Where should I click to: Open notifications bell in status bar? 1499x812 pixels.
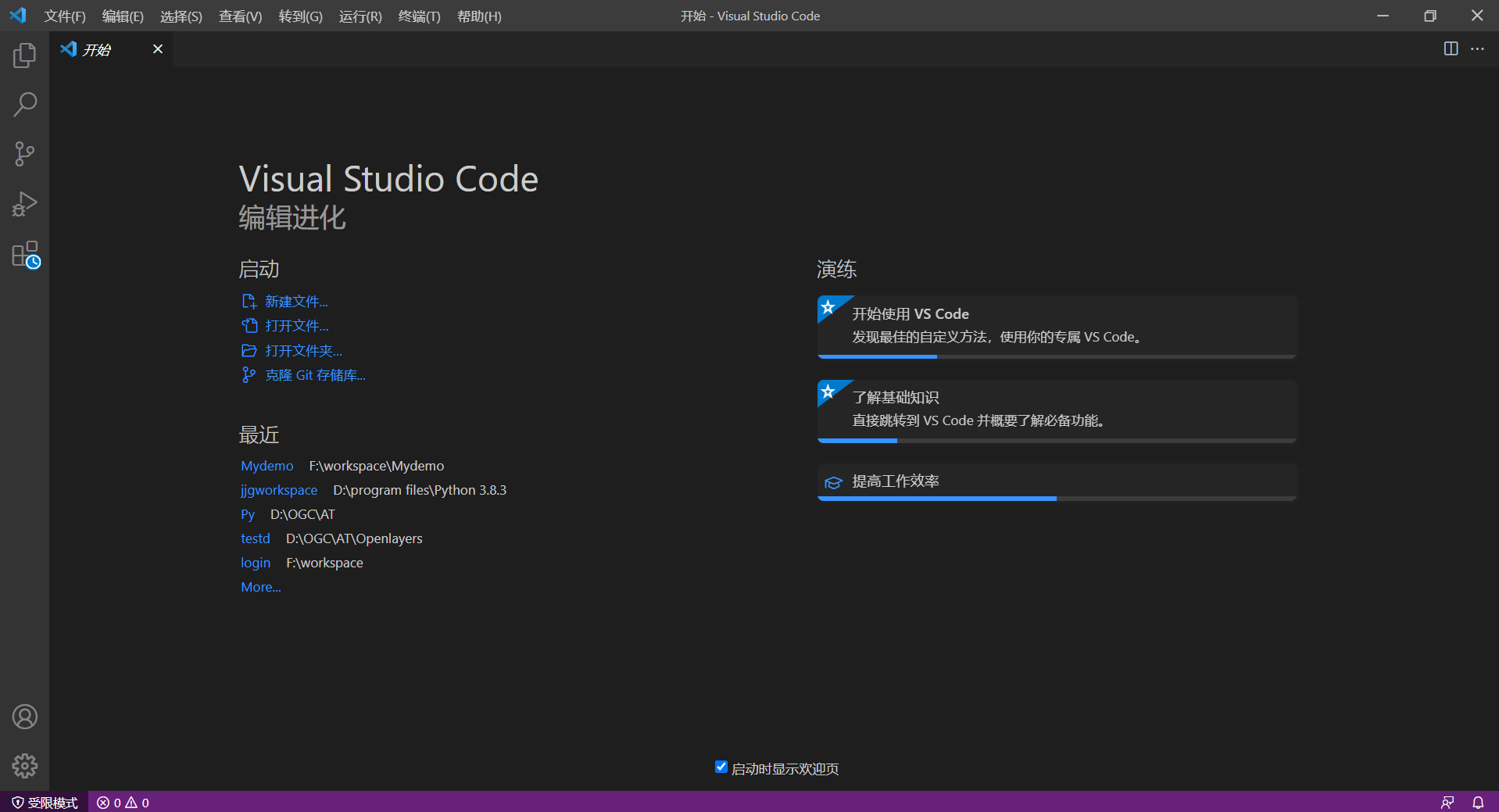pyautogui.click(x=1478, y=803)
